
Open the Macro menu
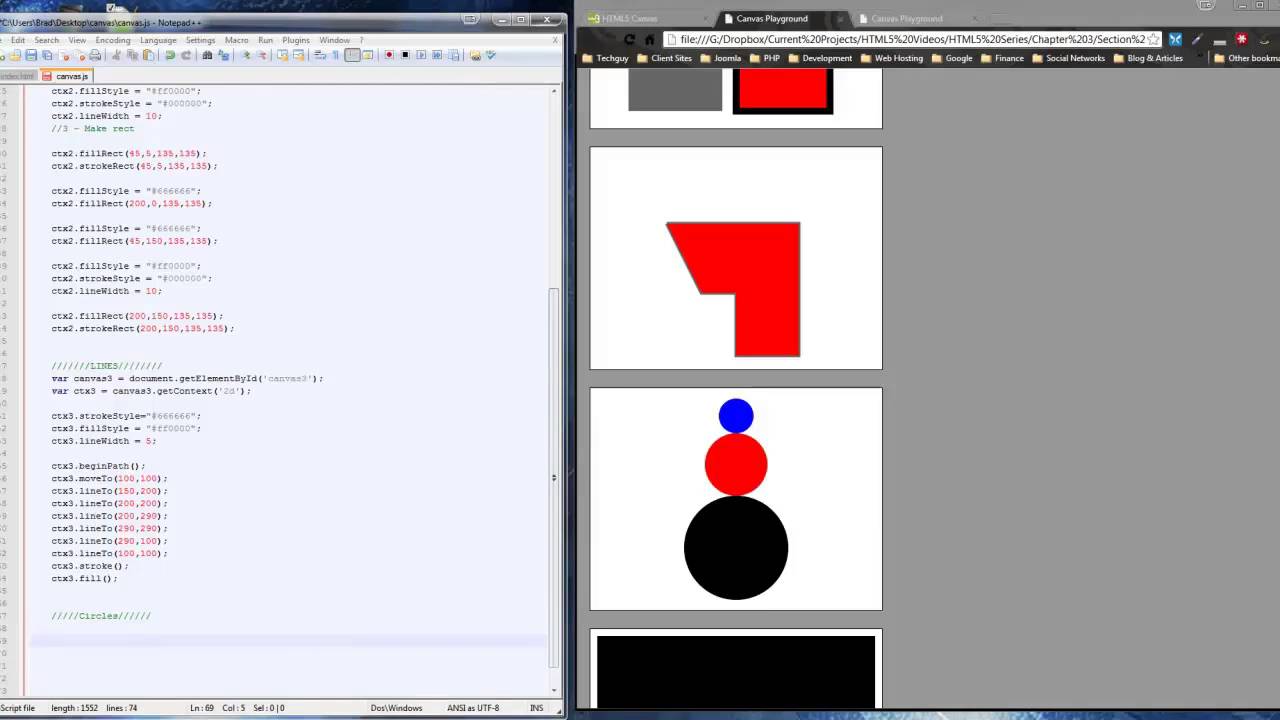[236, 40]
